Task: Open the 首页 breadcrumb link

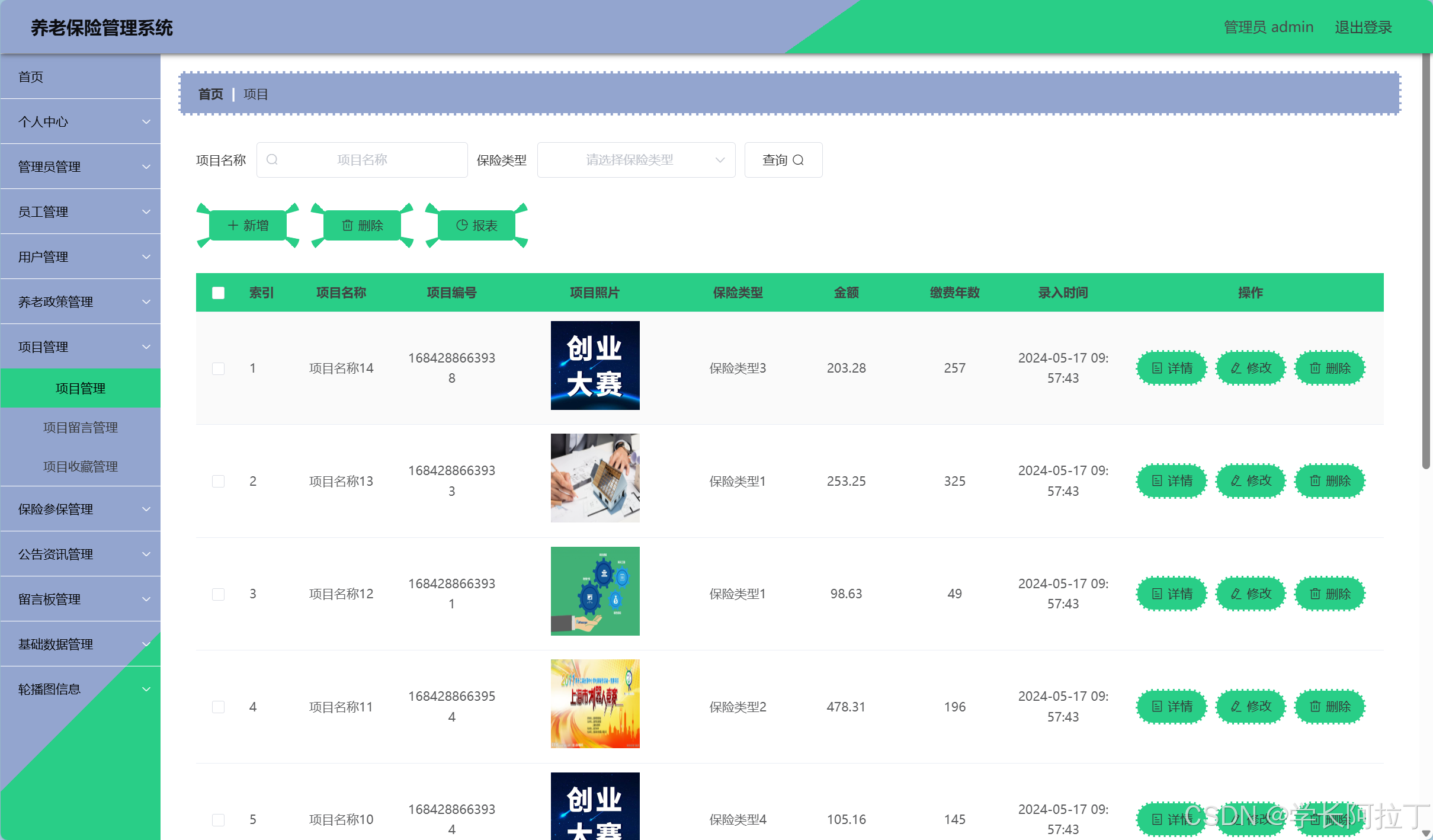Action: pos(210,94)
